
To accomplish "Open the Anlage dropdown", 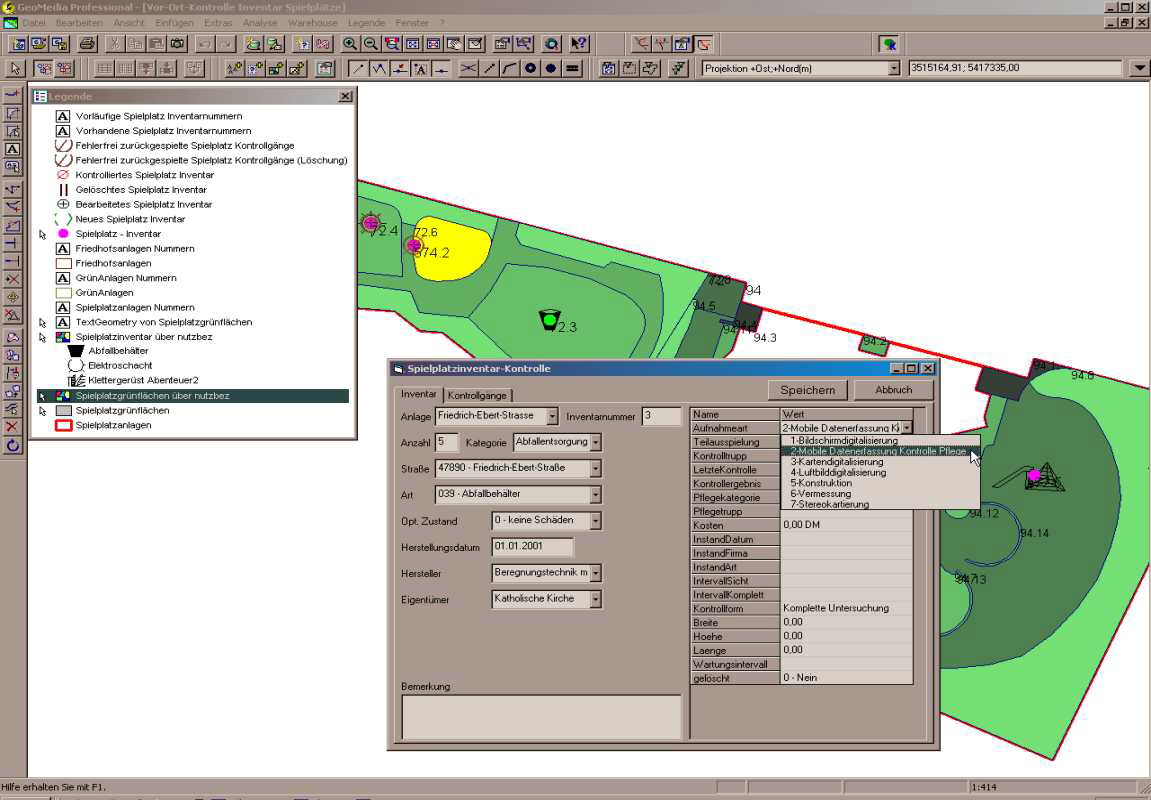I will pos(552,416).
